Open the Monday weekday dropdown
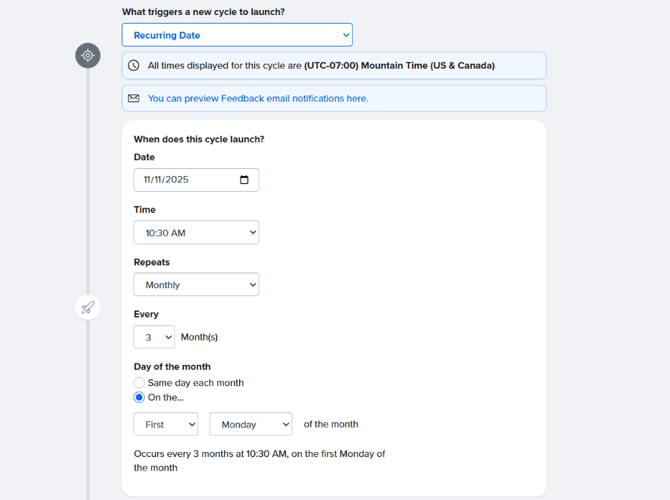 (251, 424)
